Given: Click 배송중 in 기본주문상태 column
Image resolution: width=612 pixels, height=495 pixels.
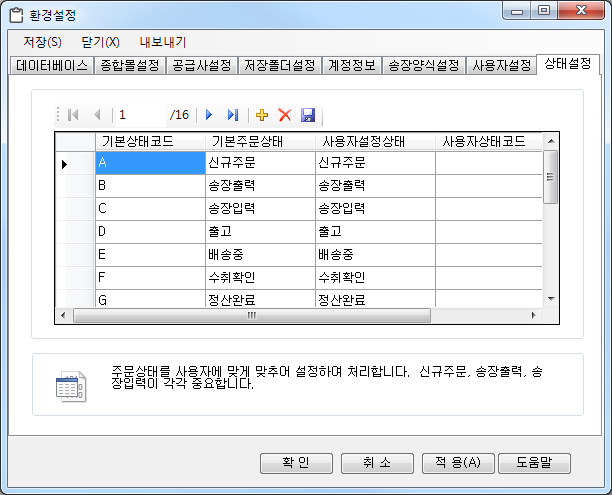Looking at the screenshot, I should click(x=260, y=255).
